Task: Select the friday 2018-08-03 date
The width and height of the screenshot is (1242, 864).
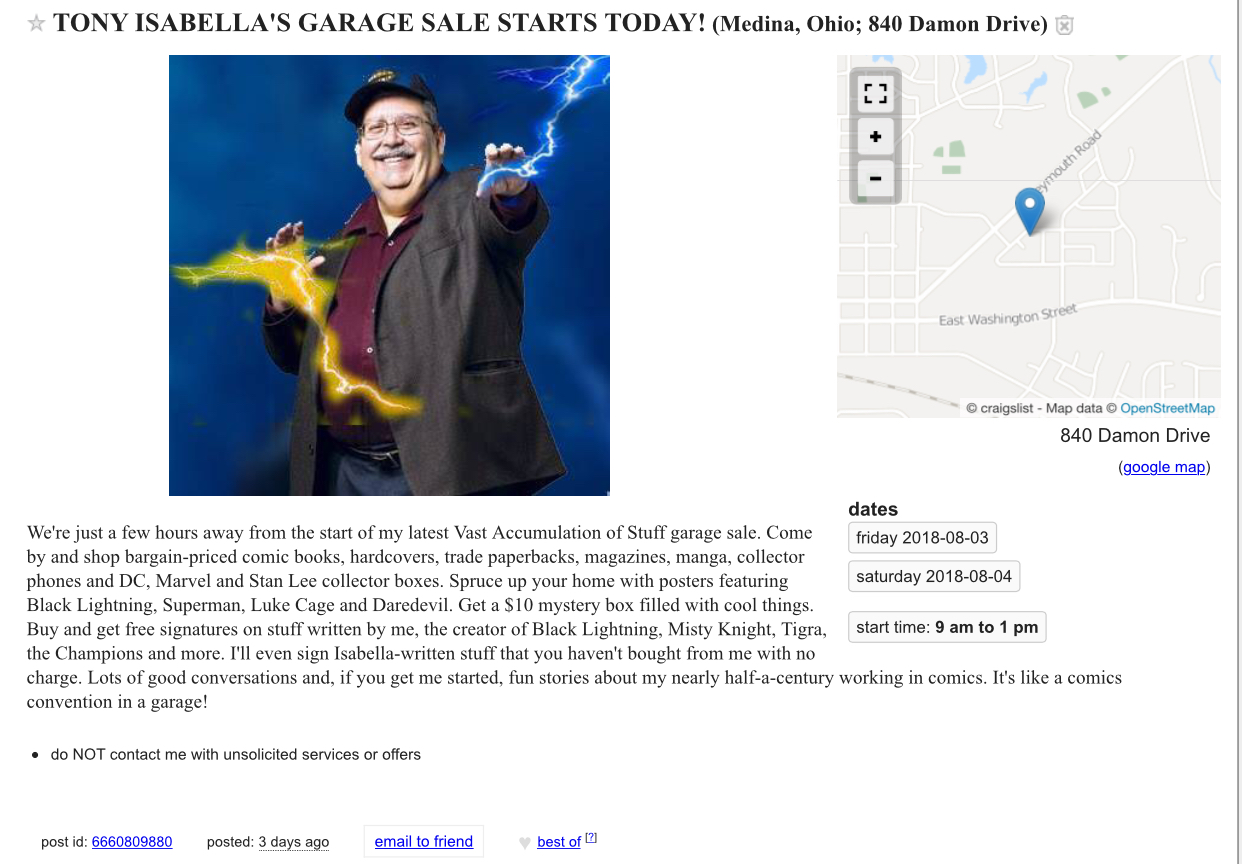Action: point(922,538)
